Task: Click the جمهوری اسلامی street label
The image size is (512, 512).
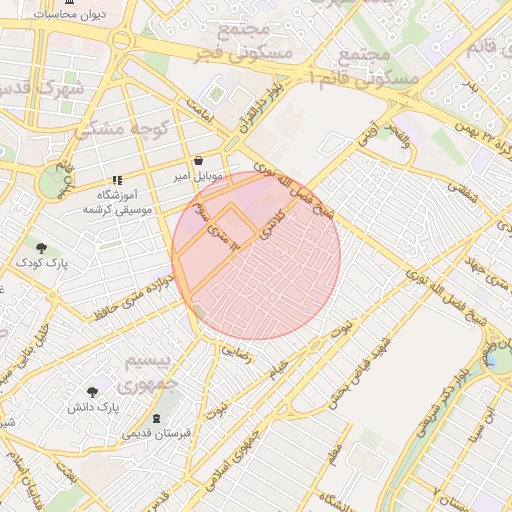Action: pyautogui.click(x=232, y=461)
